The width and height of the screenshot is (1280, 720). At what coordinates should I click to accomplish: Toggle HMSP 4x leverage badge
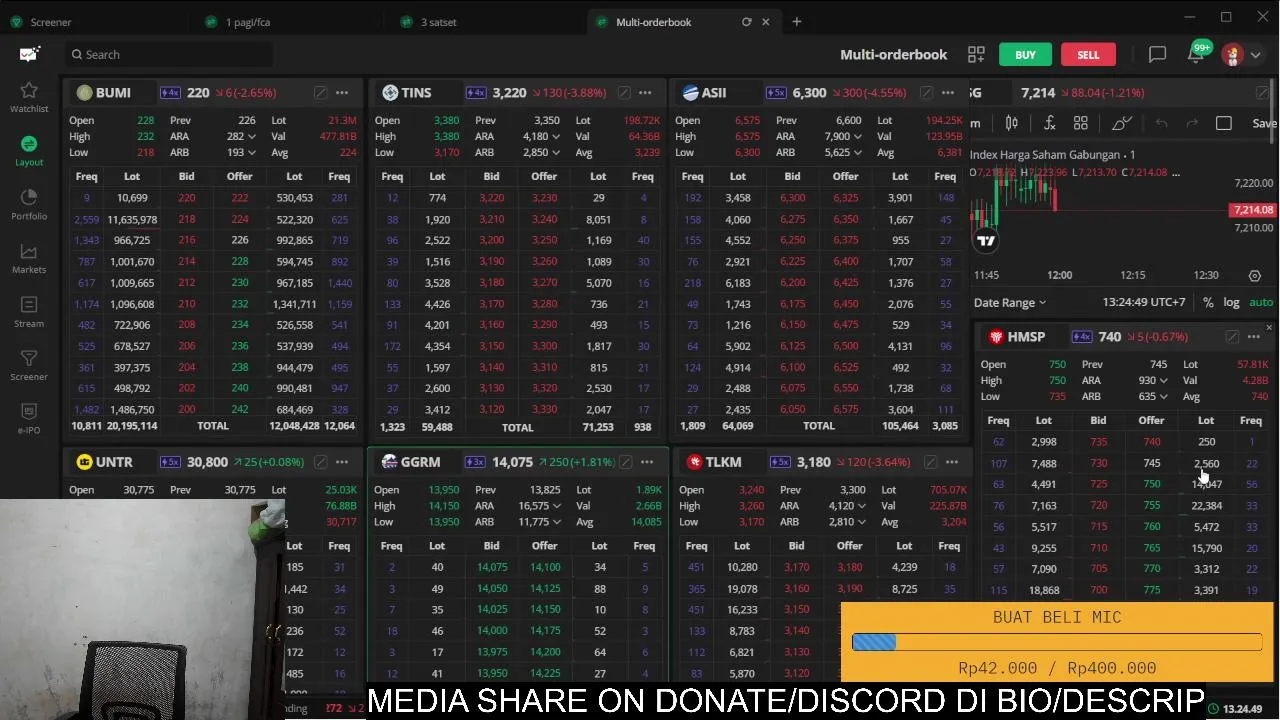[1081, 337]
